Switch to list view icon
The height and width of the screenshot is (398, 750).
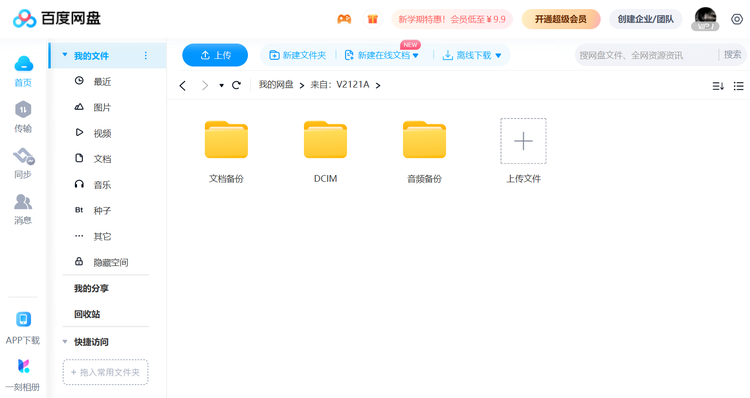(739, 86)
